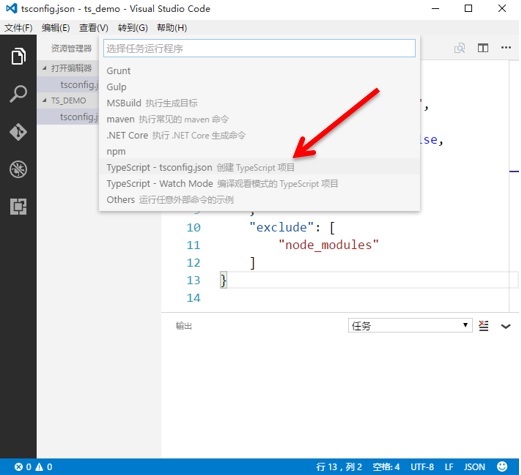Open the 转到(G) menu
This screenshot has width=521, height=475.
pyautogui.click(x=133, y=28)
